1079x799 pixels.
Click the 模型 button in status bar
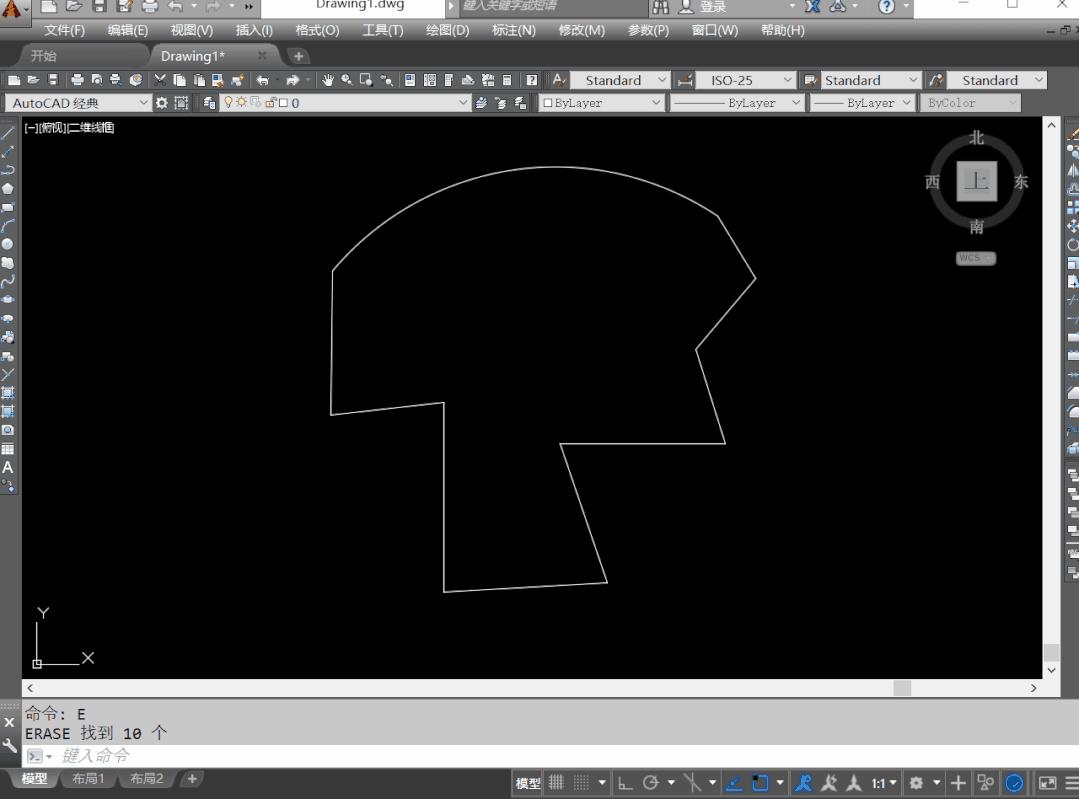click(x=528, y=783)
